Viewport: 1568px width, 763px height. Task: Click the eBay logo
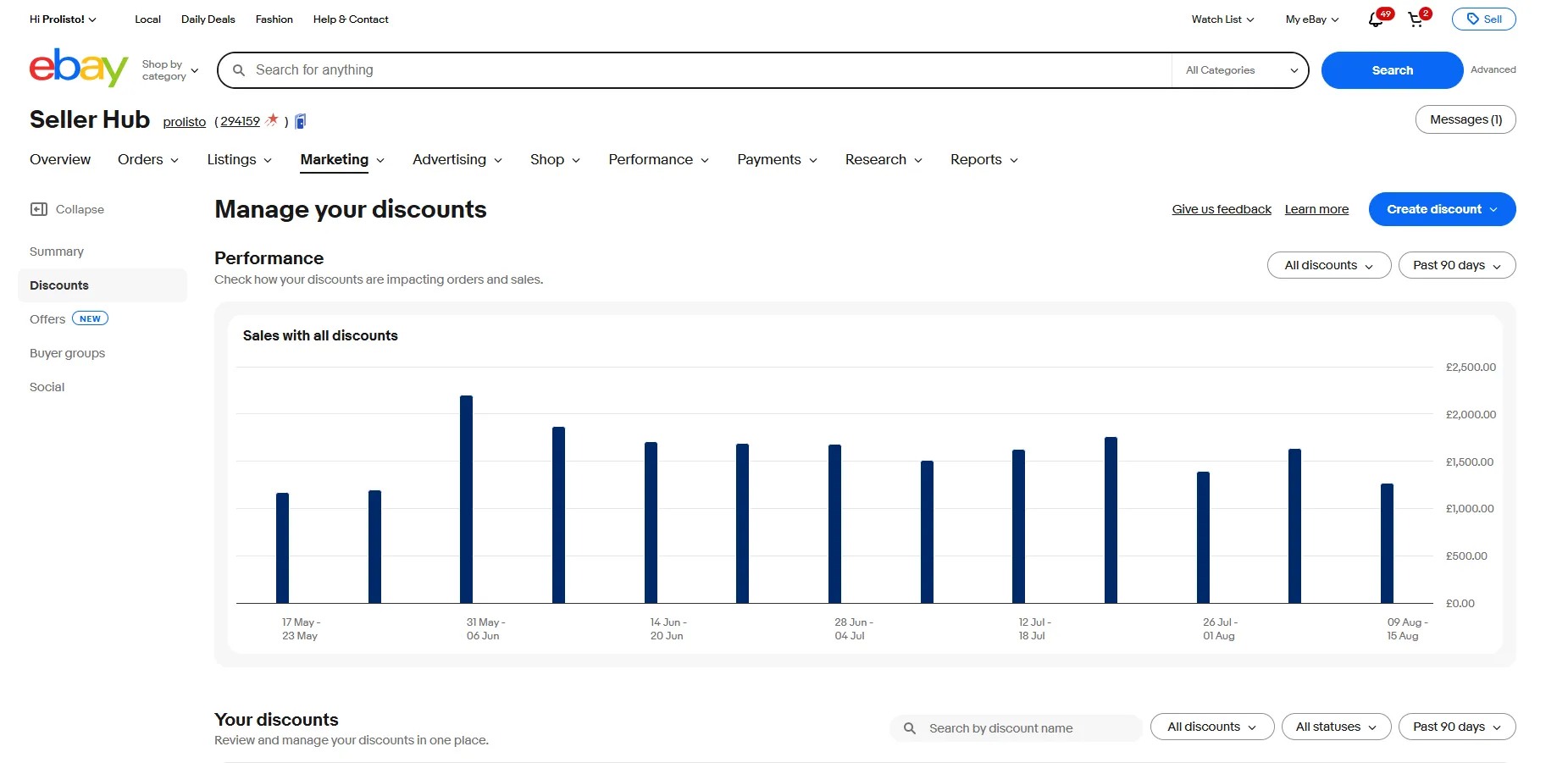pyautogui.click(x=79, y=68)
